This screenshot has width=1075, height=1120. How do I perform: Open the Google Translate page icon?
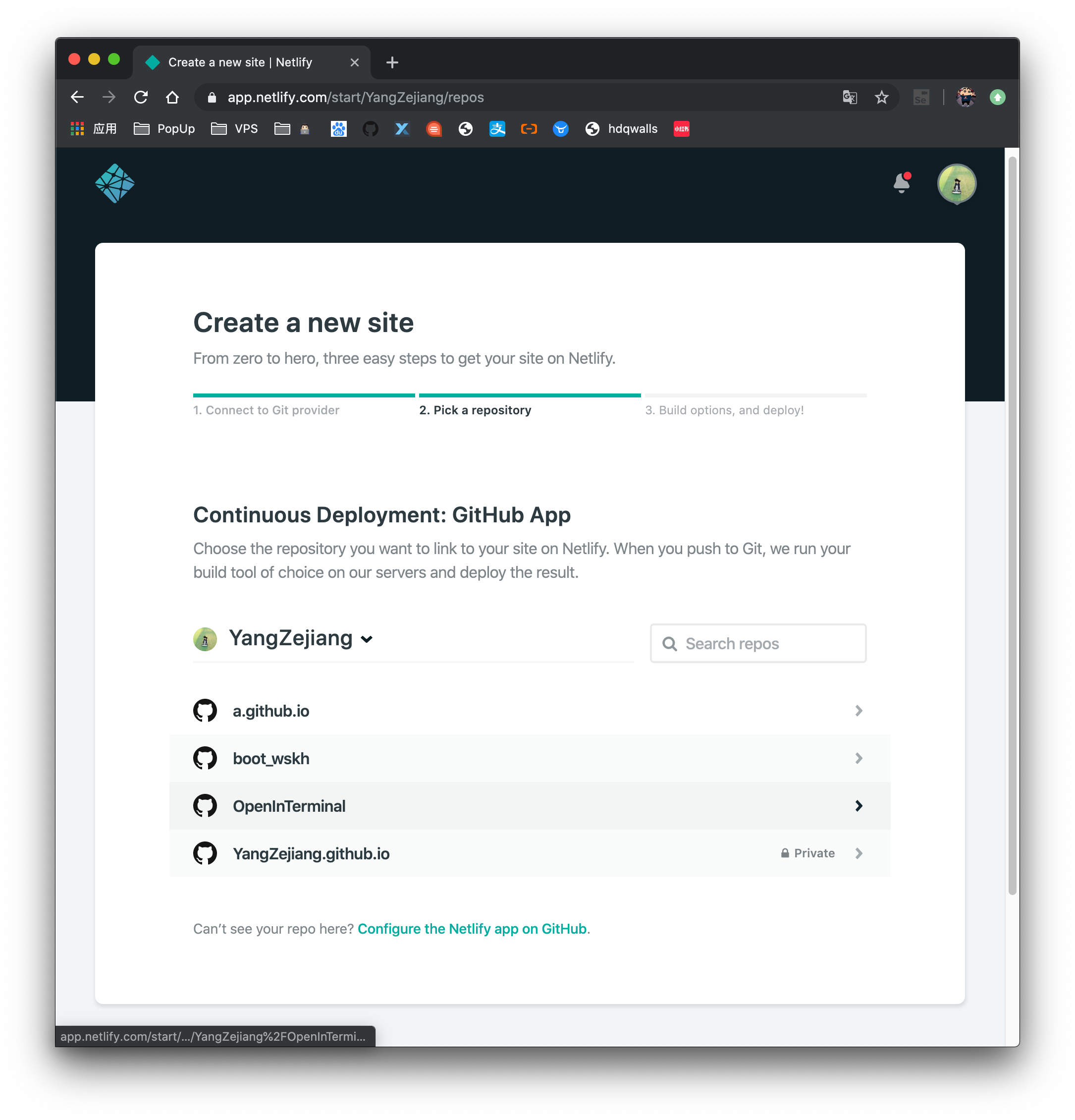pyautogui.click(x=850, y=97)
